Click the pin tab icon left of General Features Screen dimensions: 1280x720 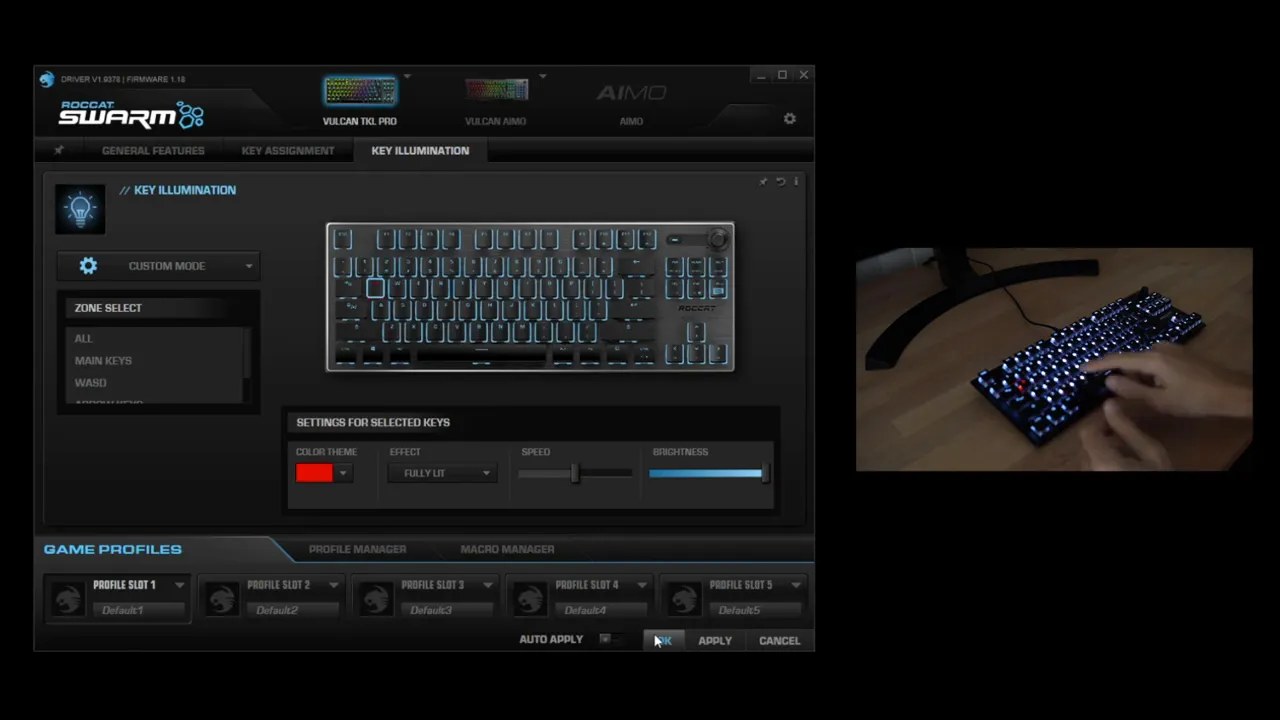tap(58, 151)
